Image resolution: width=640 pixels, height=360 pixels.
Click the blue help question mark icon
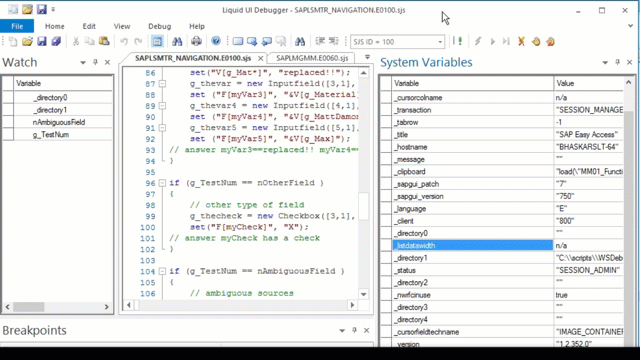[216, 41]
